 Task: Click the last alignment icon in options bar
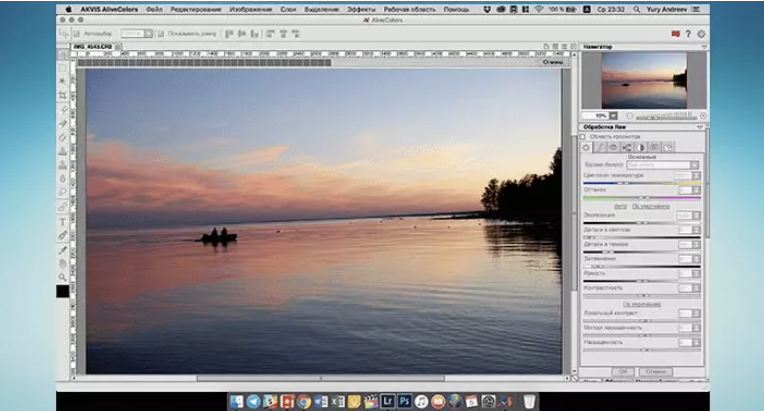[x=295, y=34]
